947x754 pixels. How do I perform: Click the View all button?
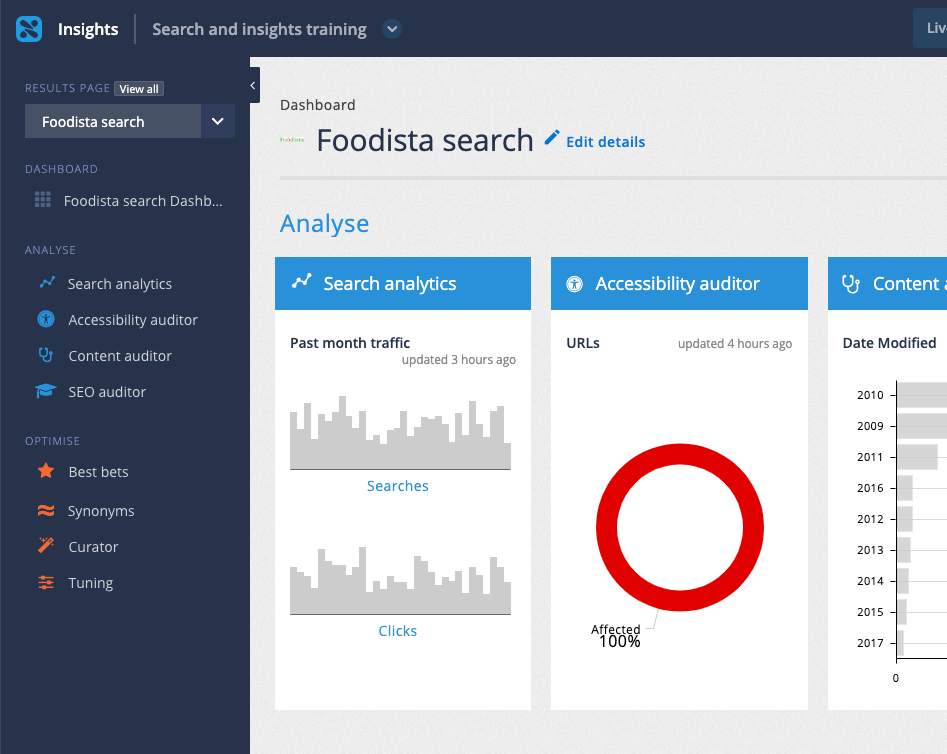(x=138, y=88)
